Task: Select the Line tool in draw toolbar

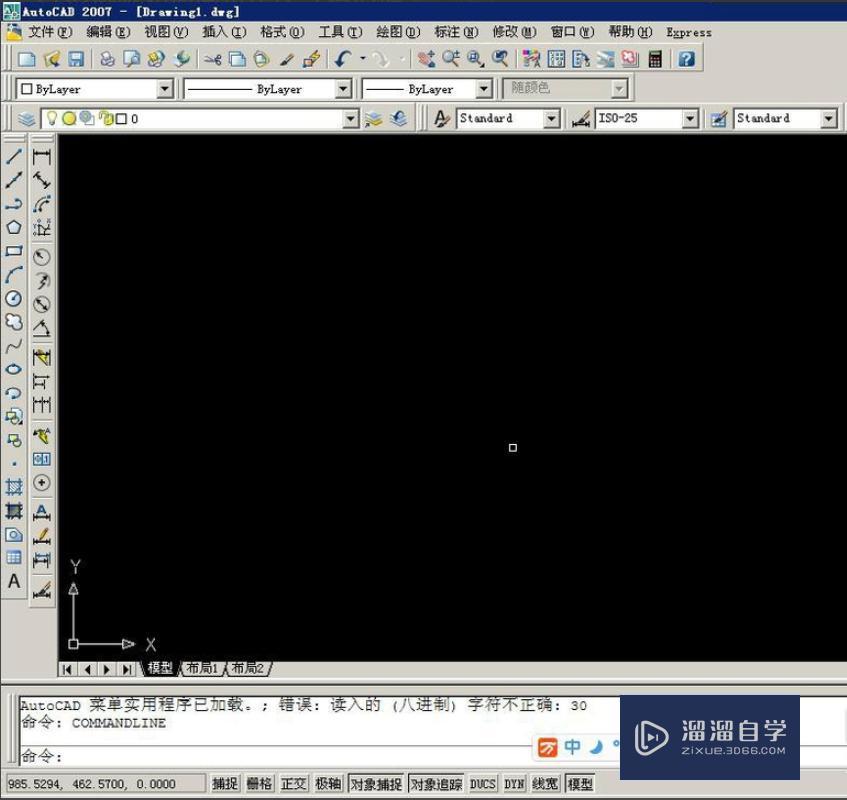Action: [14, 156]
